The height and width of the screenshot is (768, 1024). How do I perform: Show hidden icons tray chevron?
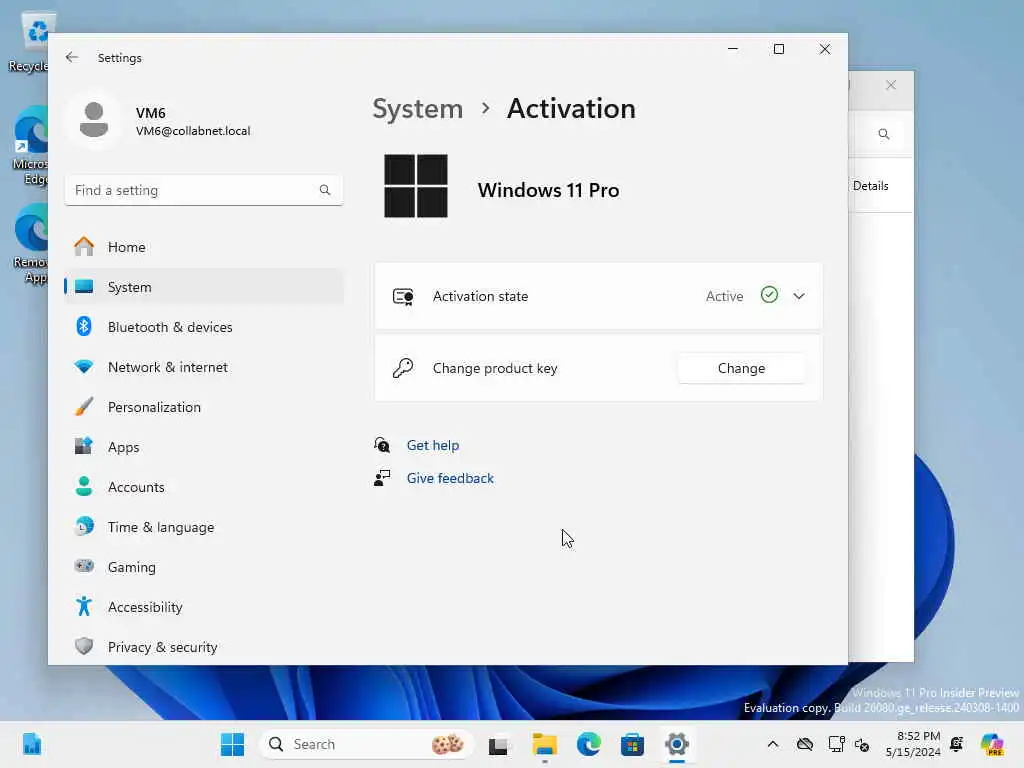pos(773,744)
